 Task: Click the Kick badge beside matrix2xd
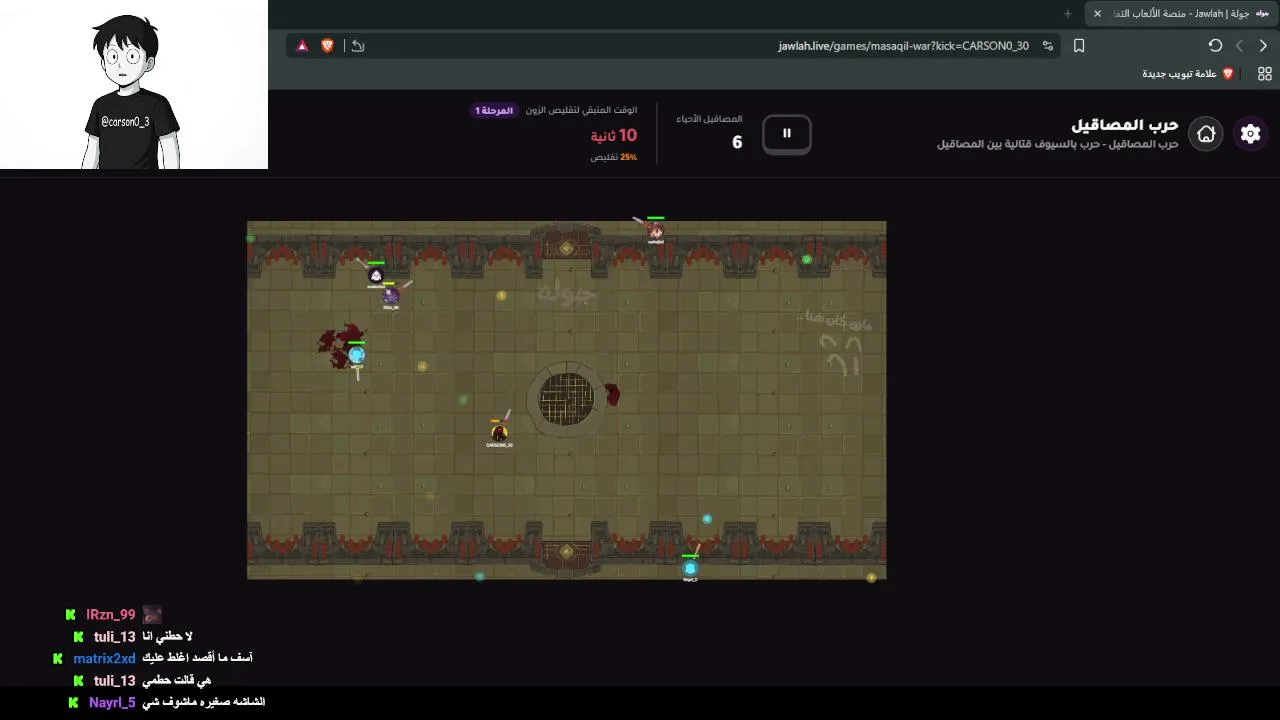click(58, 659)
